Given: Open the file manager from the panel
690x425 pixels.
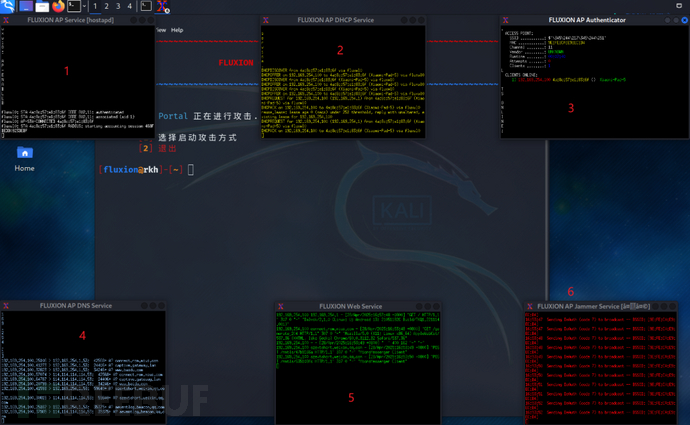Looking at the screenshot, I should (x=42, y=6).
